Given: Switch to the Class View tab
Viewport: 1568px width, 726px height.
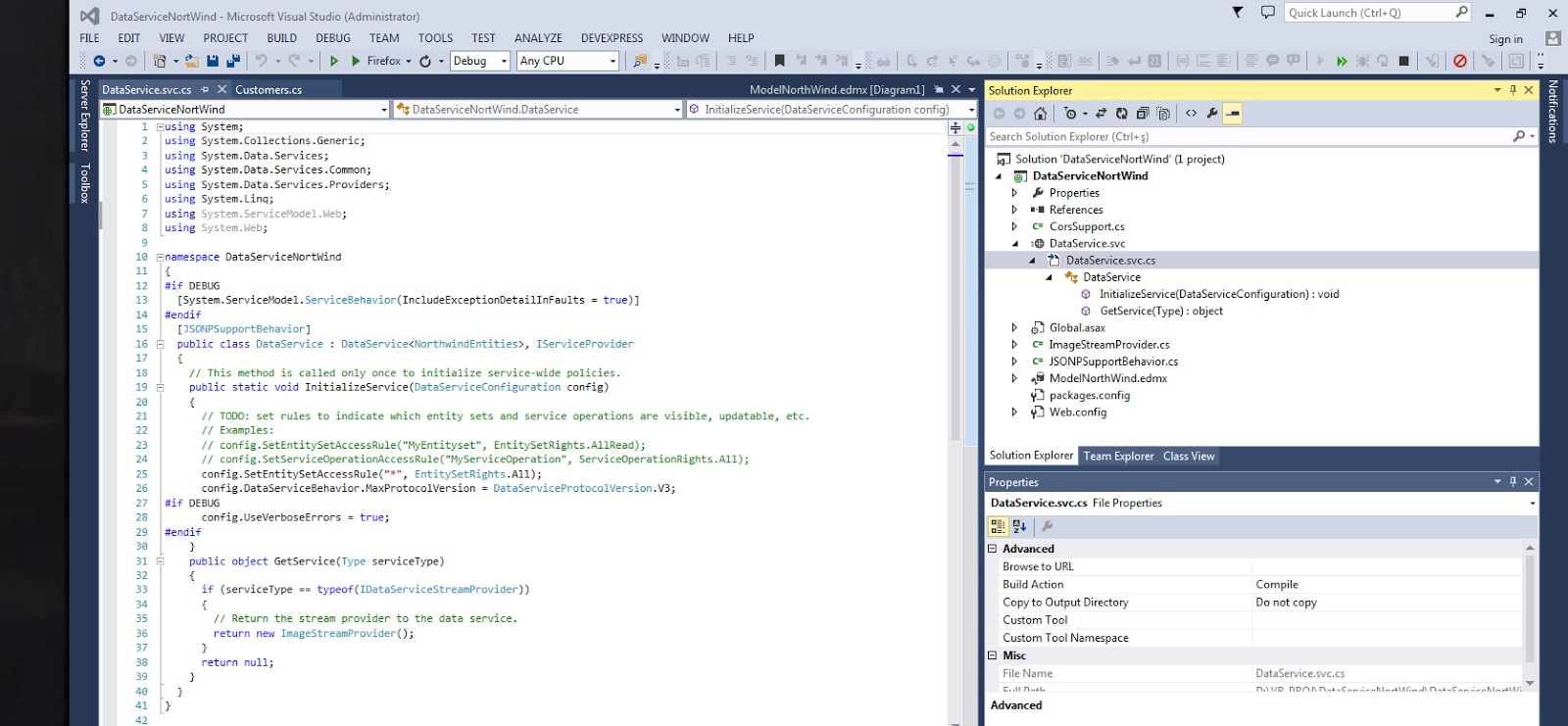Looking at the screenshot, I should point(1189,456).
